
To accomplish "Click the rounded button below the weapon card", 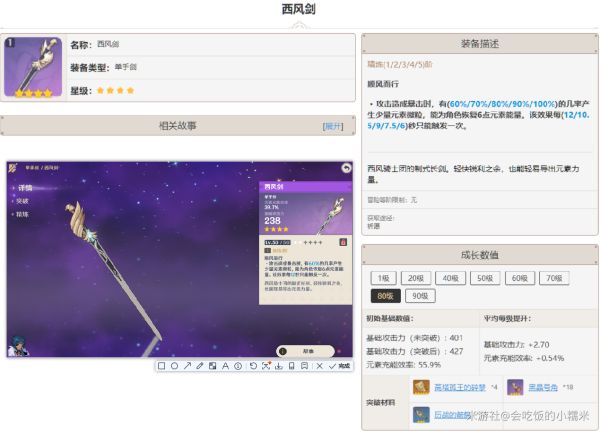I will pos(305,351).
